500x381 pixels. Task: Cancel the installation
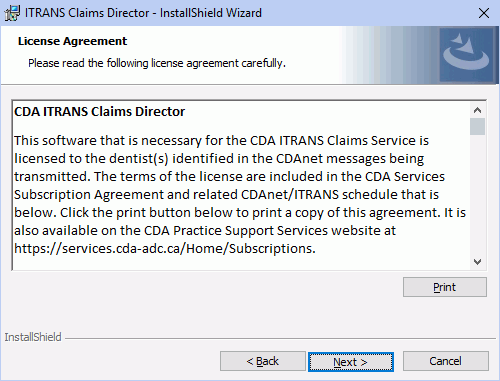[x=446, y=361]
